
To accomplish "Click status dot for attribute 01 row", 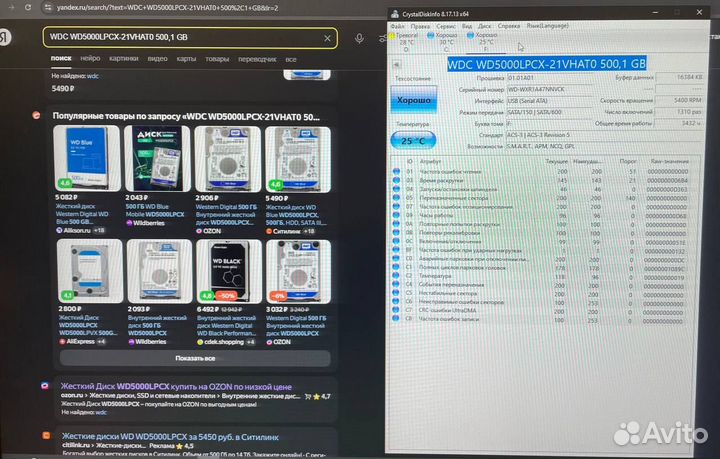I will click(x=396, y=171).
